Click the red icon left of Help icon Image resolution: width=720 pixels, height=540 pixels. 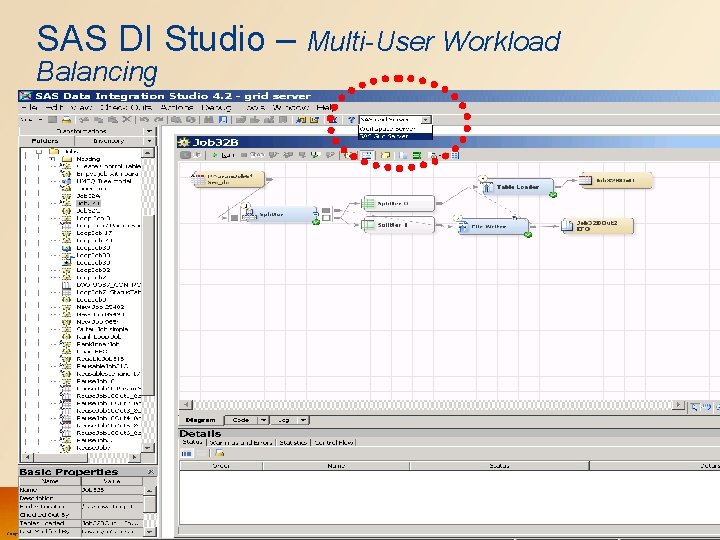click(332, 120)
